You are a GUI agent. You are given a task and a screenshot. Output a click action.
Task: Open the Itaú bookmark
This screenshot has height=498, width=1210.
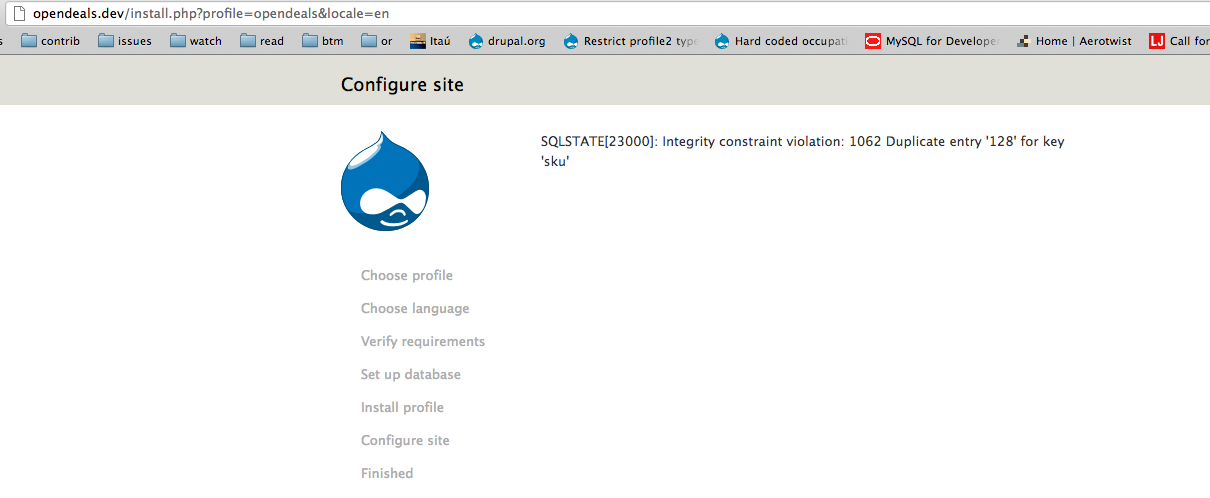tap(431, 41)
